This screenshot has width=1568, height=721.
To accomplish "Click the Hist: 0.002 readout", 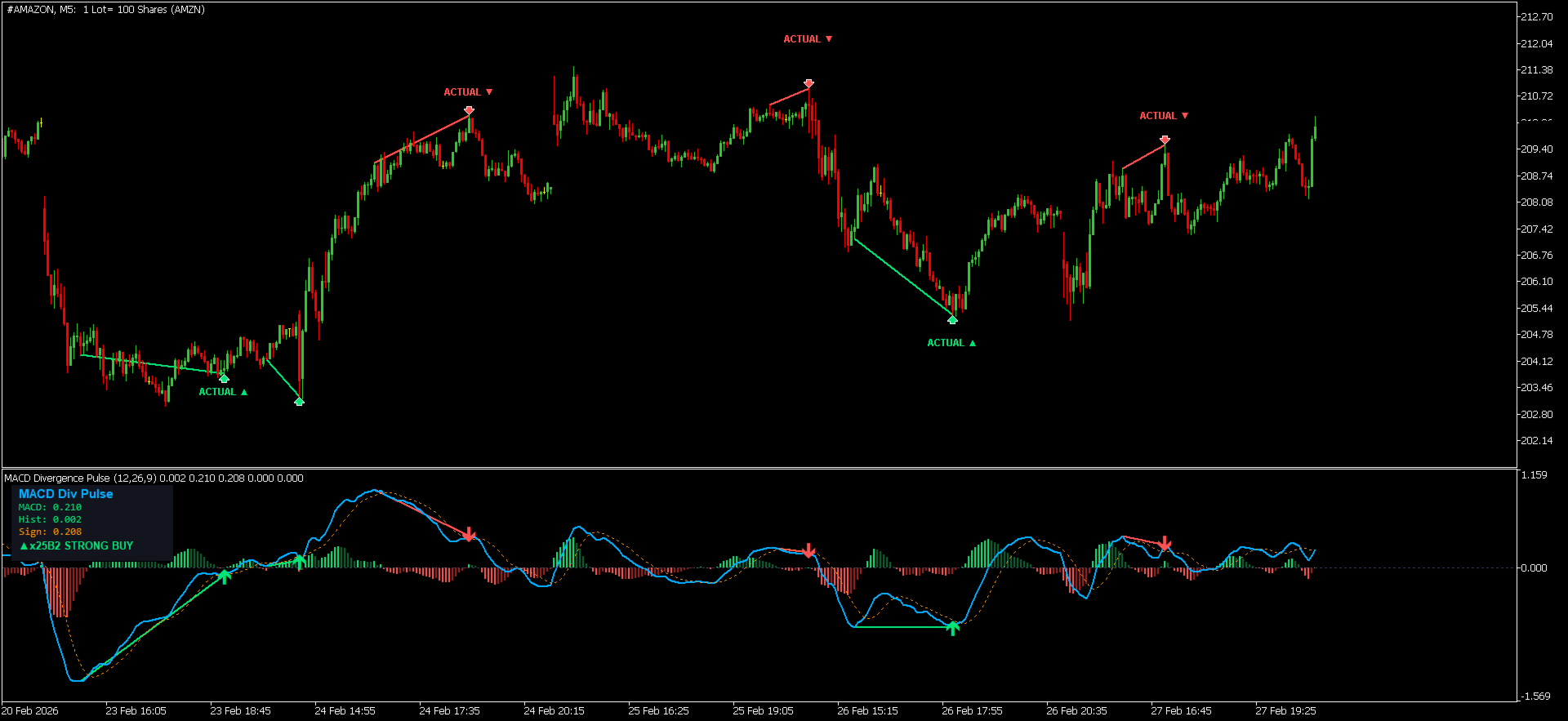I will [50, 519].
